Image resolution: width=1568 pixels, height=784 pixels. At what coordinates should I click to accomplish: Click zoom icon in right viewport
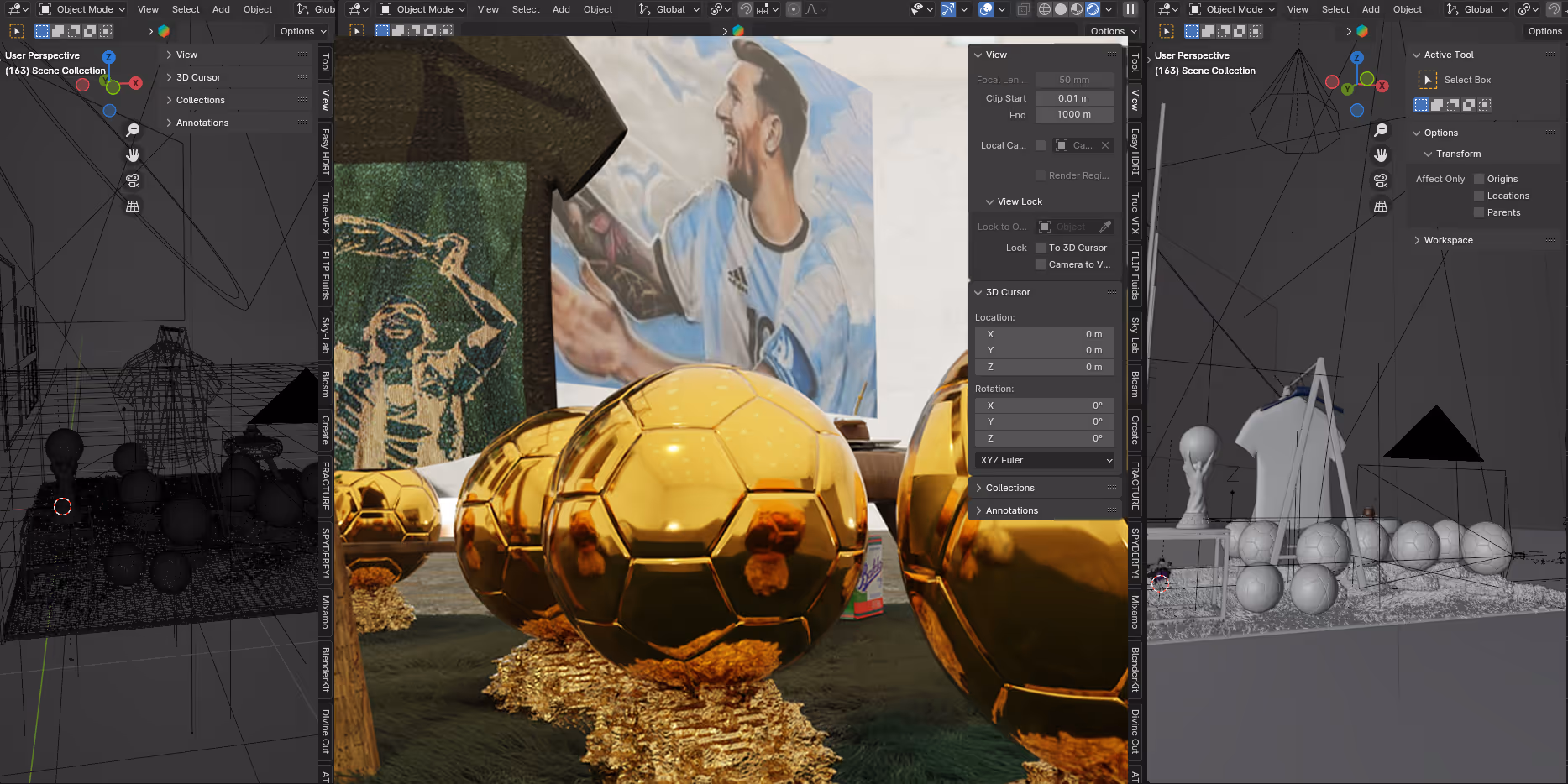click(1381, 130)
